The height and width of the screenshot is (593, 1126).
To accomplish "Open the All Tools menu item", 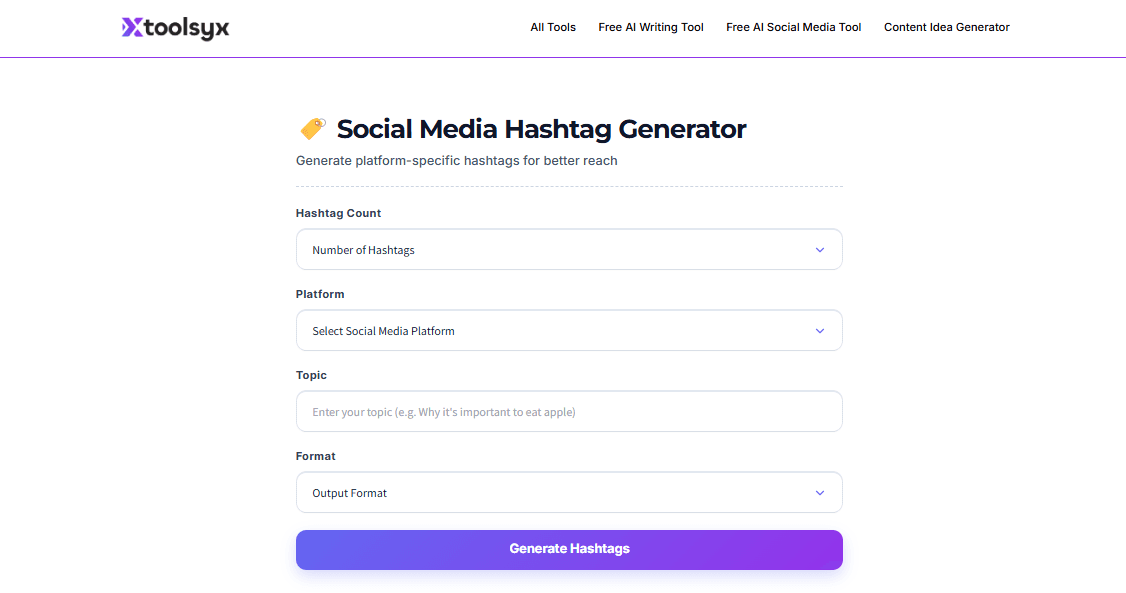I will tap(553, 27).
